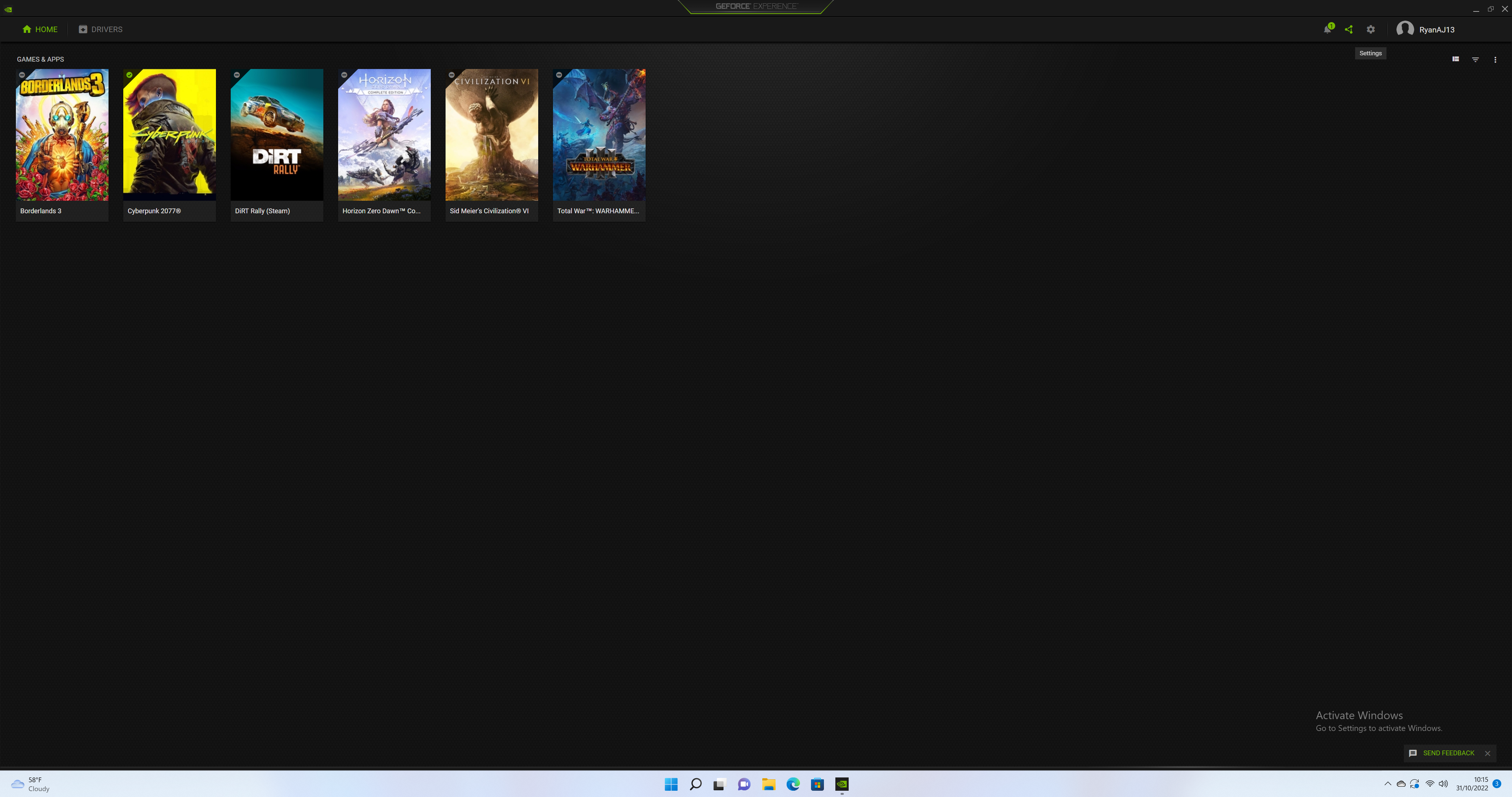Launch Microsoft Edge from taskbar

pos(793,784)
